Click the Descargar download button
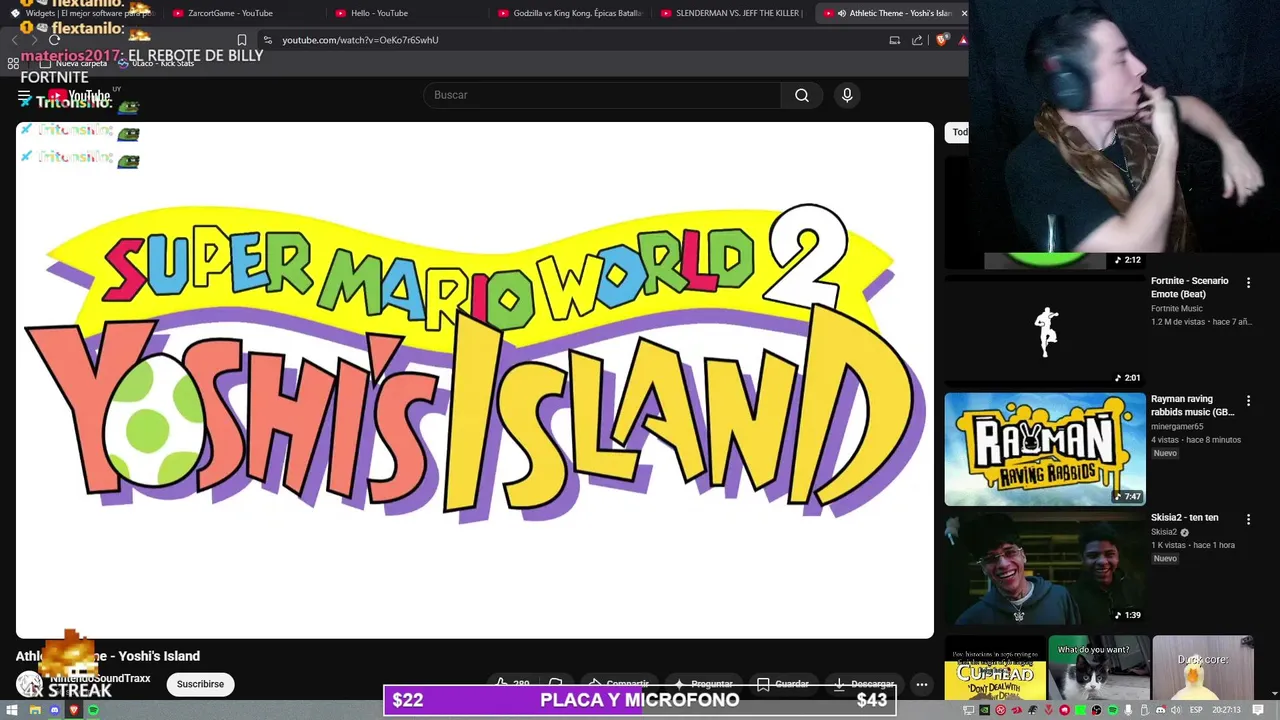Image resolution: width=1280 pixels, height=720 pixels. coord(864,684)
